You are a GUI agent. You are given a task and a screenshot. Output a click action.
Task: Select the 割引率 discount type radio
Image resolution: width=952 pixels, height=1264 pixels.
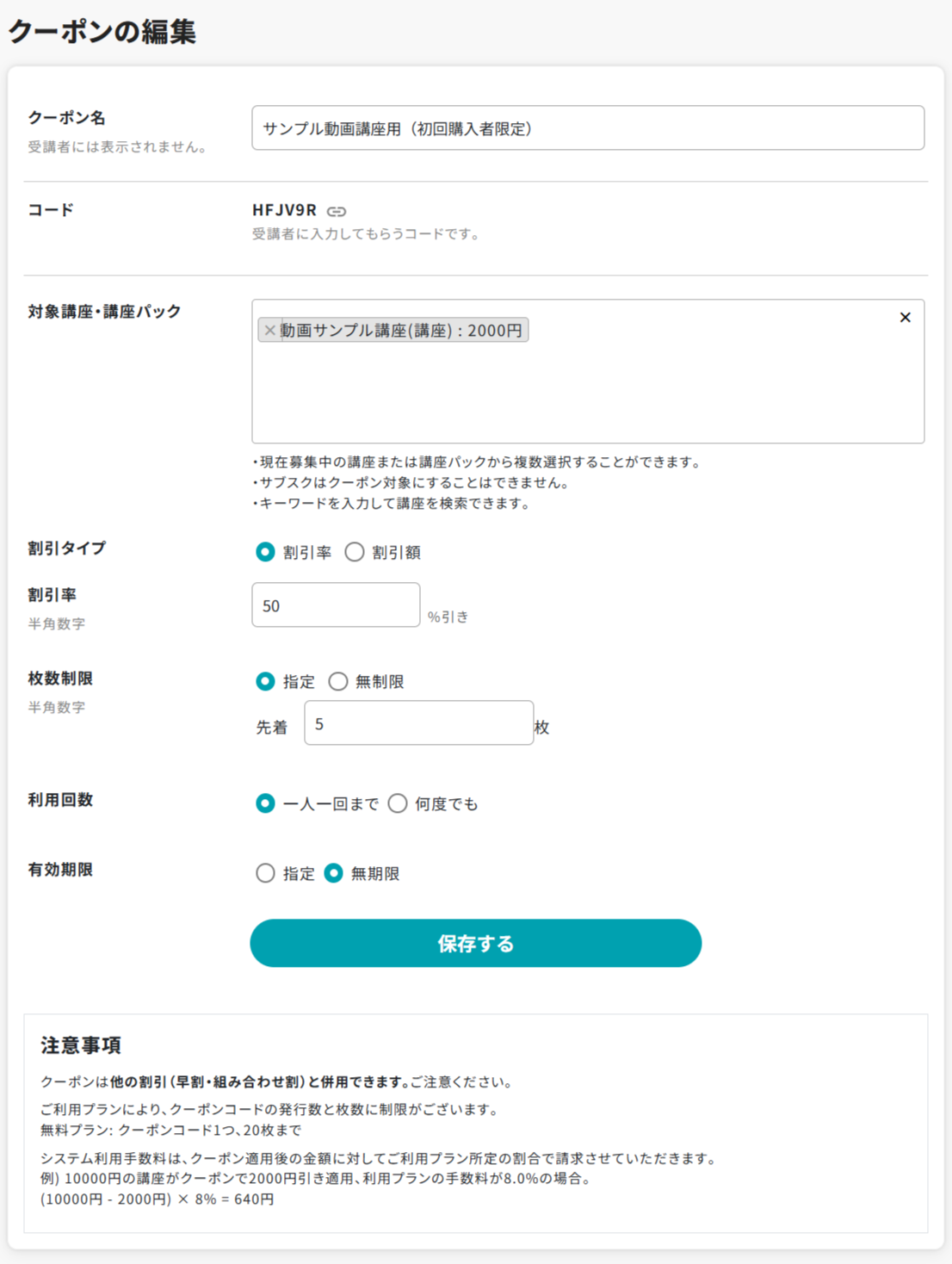click(265, 552)
